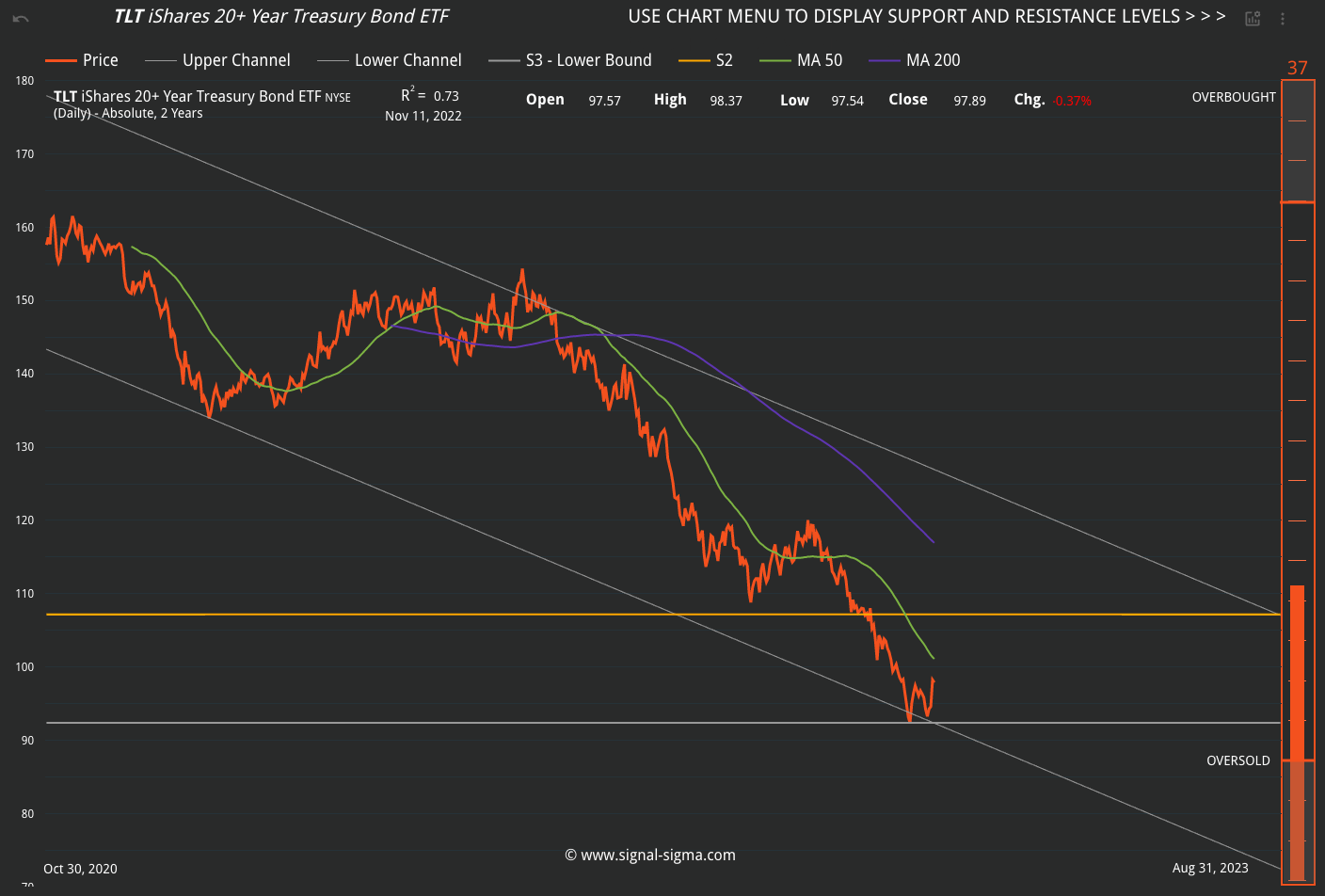
Task: Click the Close 97.89 value
Action: click(x=969, y=101)
